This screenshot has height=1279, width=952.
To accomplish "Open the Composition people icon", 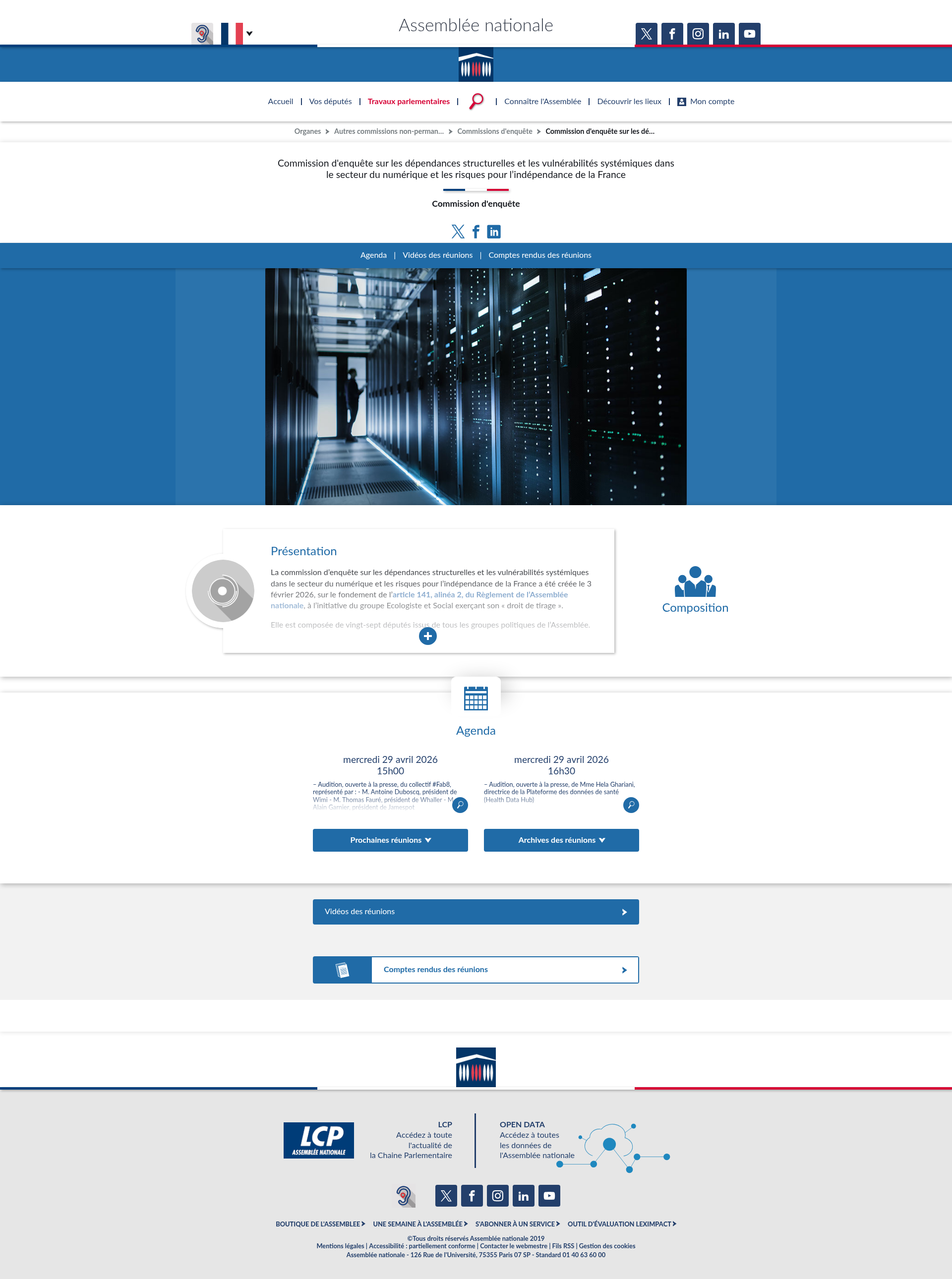I will 695,582.
